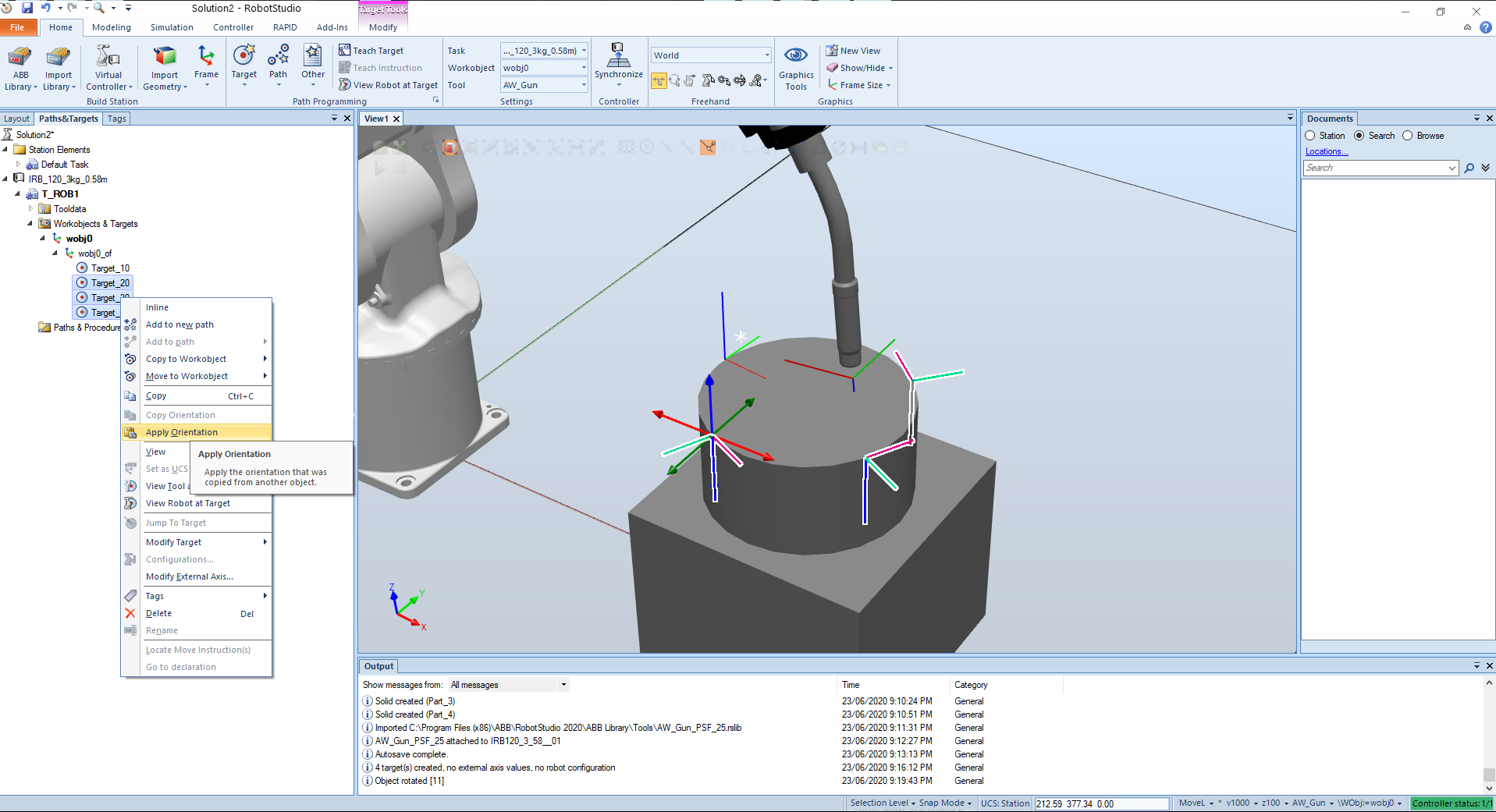The width and height of the screenshot is (1496, 812).
Task: Click Delete in the context menu
Action: click(158, 614)
